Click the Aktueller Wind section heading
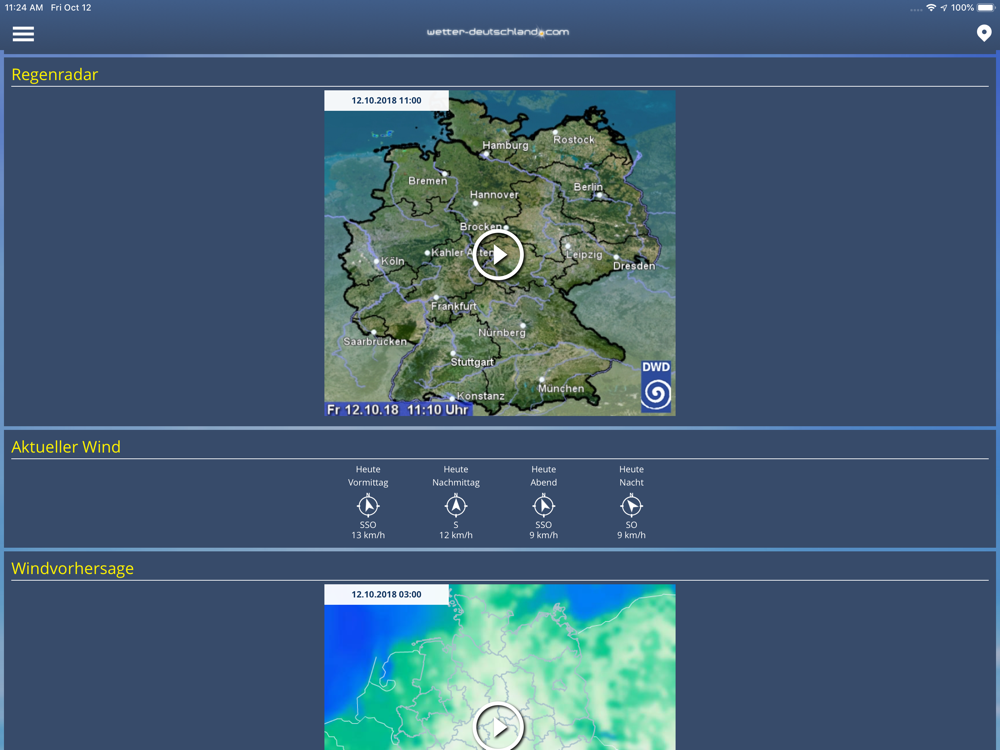This screenshot has width=1000, height=750. tap(66, 447)
